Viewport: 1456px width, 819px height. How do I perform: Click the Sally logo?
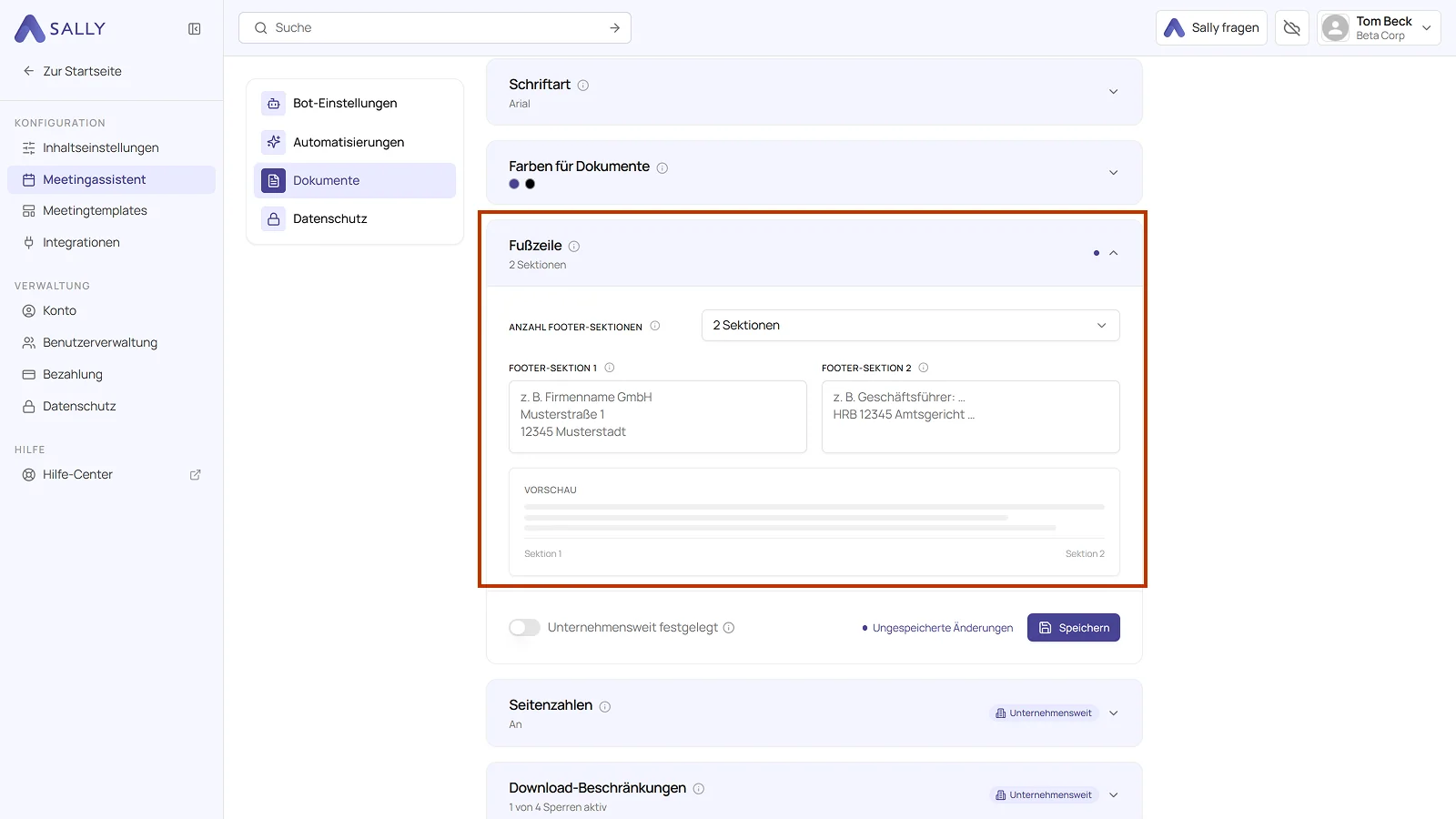pos(60,28)
